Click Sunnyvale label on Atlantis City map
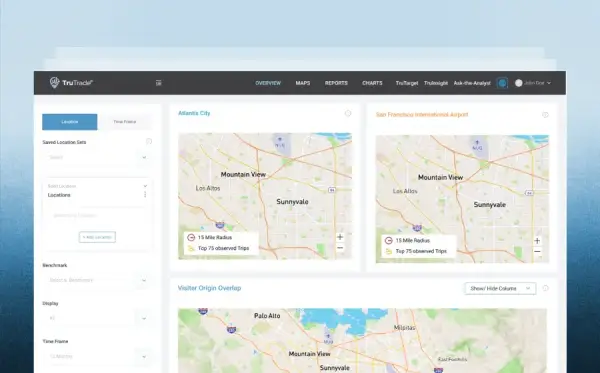Image resolution: width=600 pixels, height=373 pixels. tap(292, 202)
